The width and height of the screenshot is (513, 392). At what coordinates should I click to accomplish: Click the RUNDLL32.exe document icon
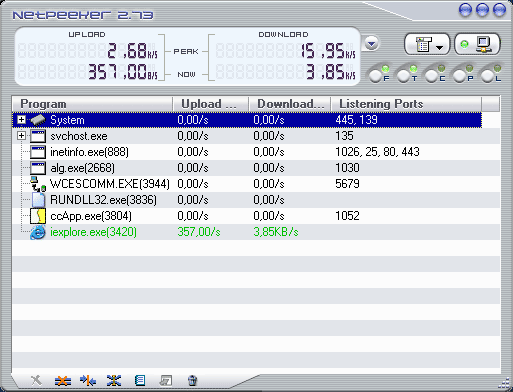click(x=38, y=200)
